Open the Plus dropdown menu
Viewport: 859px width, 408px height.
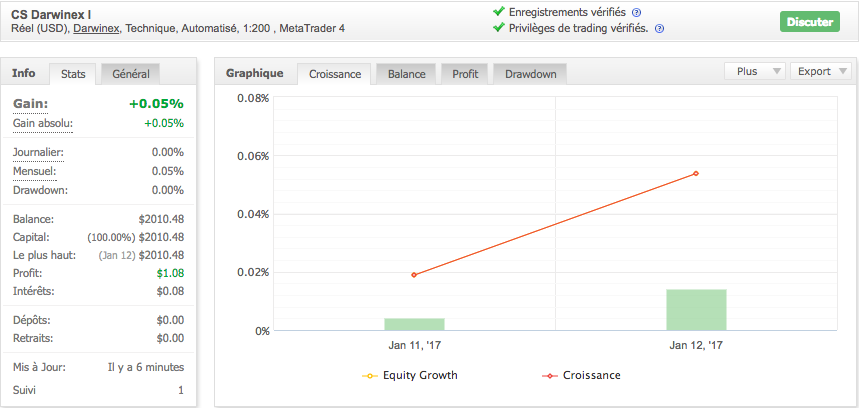click(753, 71)
